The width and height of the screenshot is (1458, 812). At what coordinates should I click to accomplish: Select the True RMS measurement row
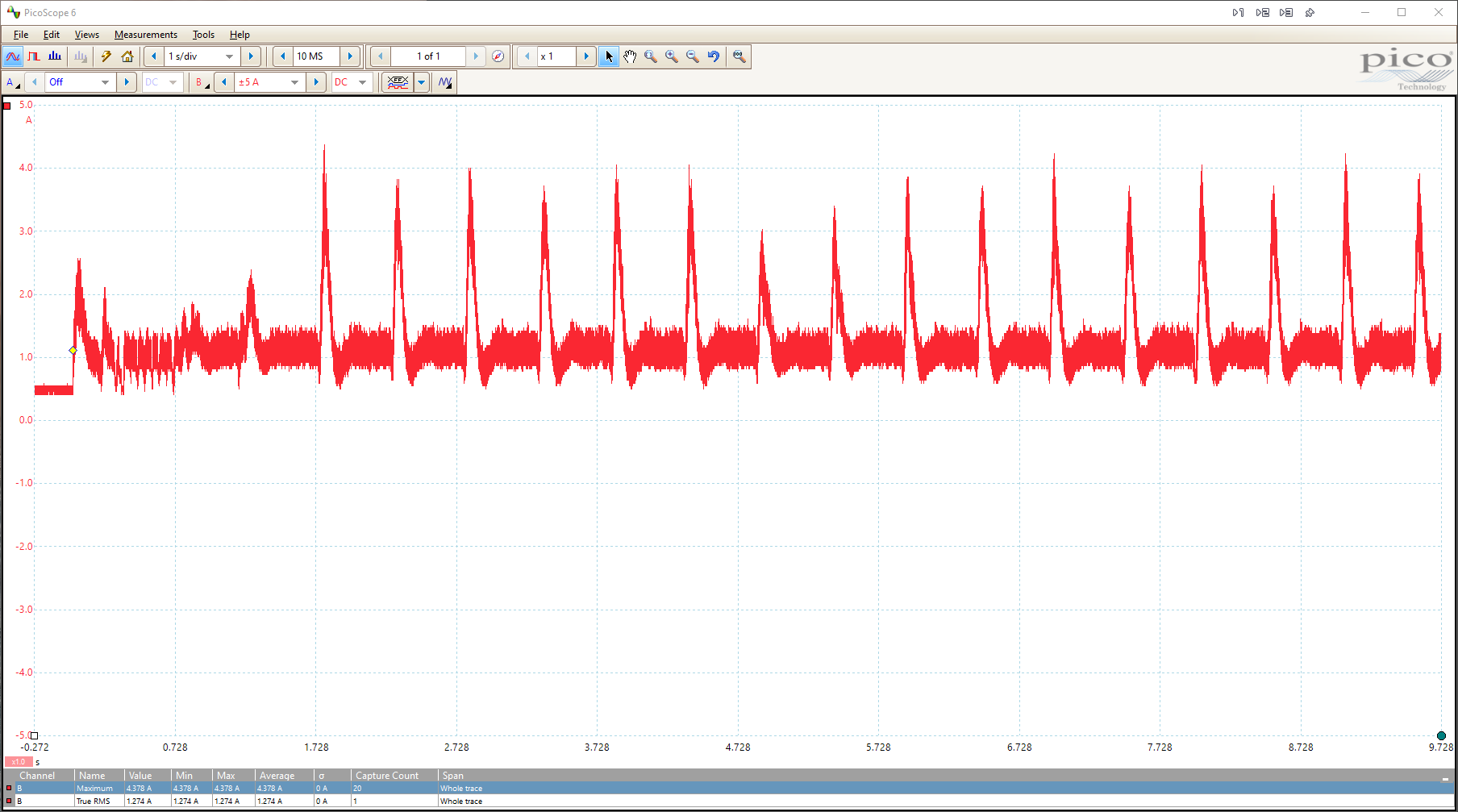tap(727, 802)
